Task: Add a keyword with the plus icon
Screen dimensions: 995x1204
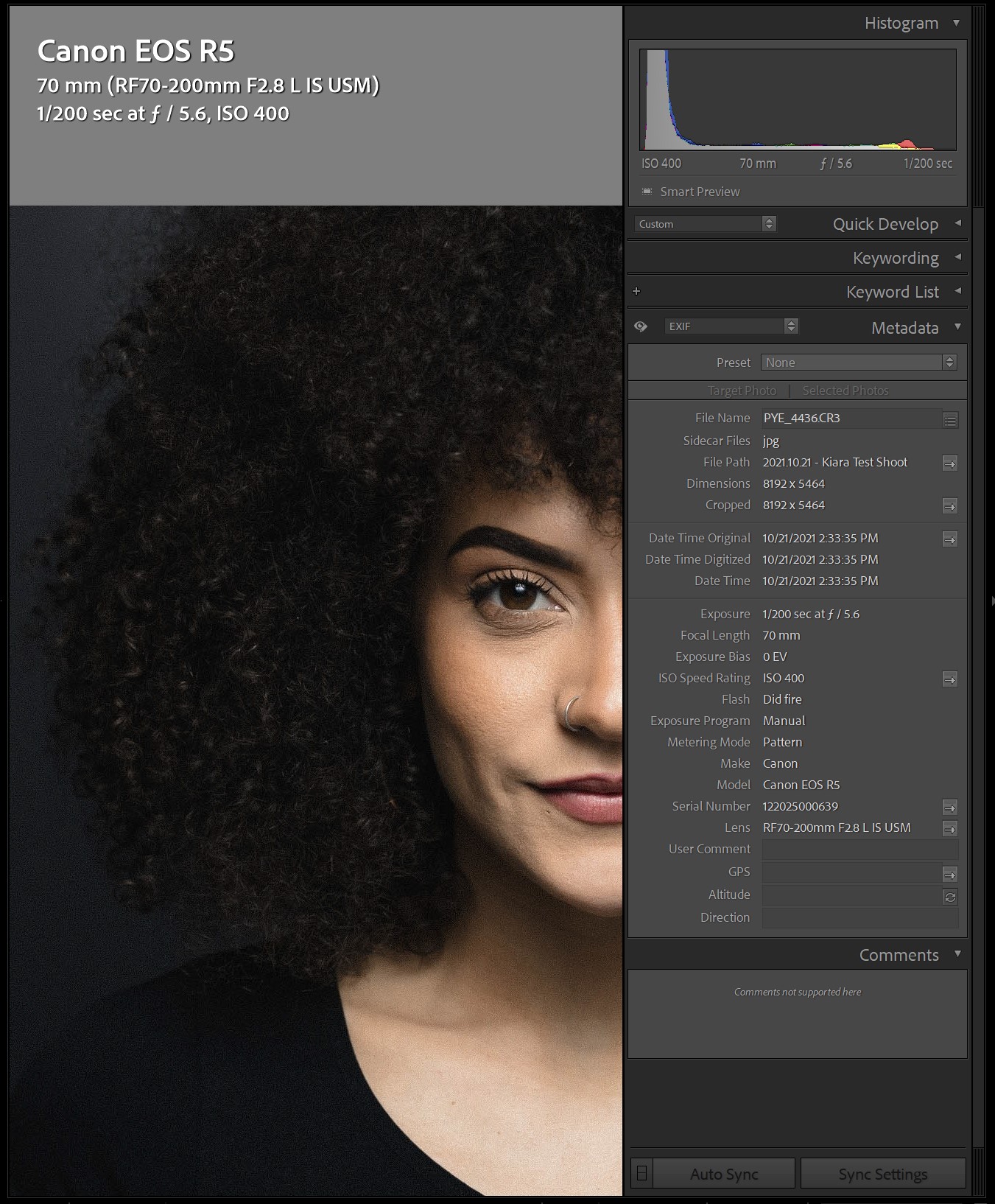Action: pos(636,291)
